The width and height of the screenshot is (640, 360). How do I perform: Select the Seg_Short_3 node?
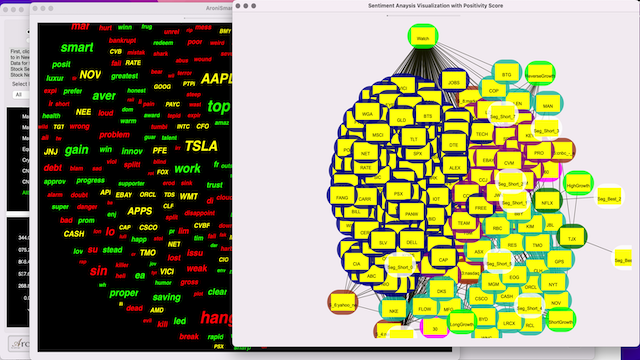546,129
